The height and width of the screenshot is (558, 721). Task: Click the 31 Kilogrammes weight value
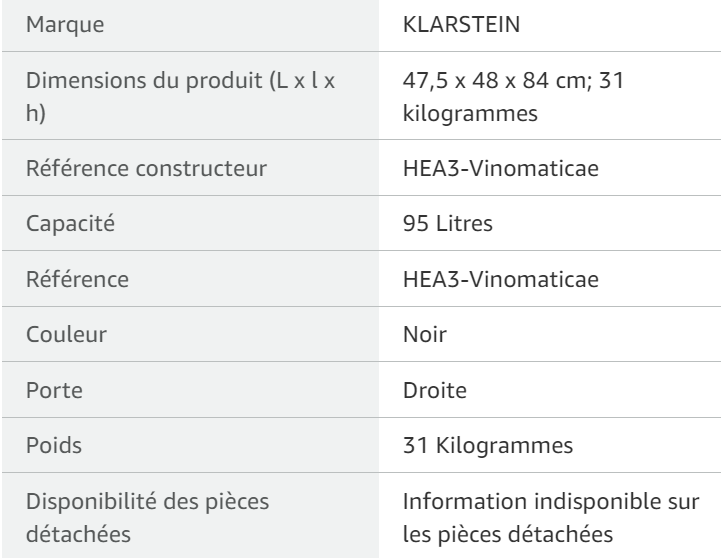coord(488,445)
